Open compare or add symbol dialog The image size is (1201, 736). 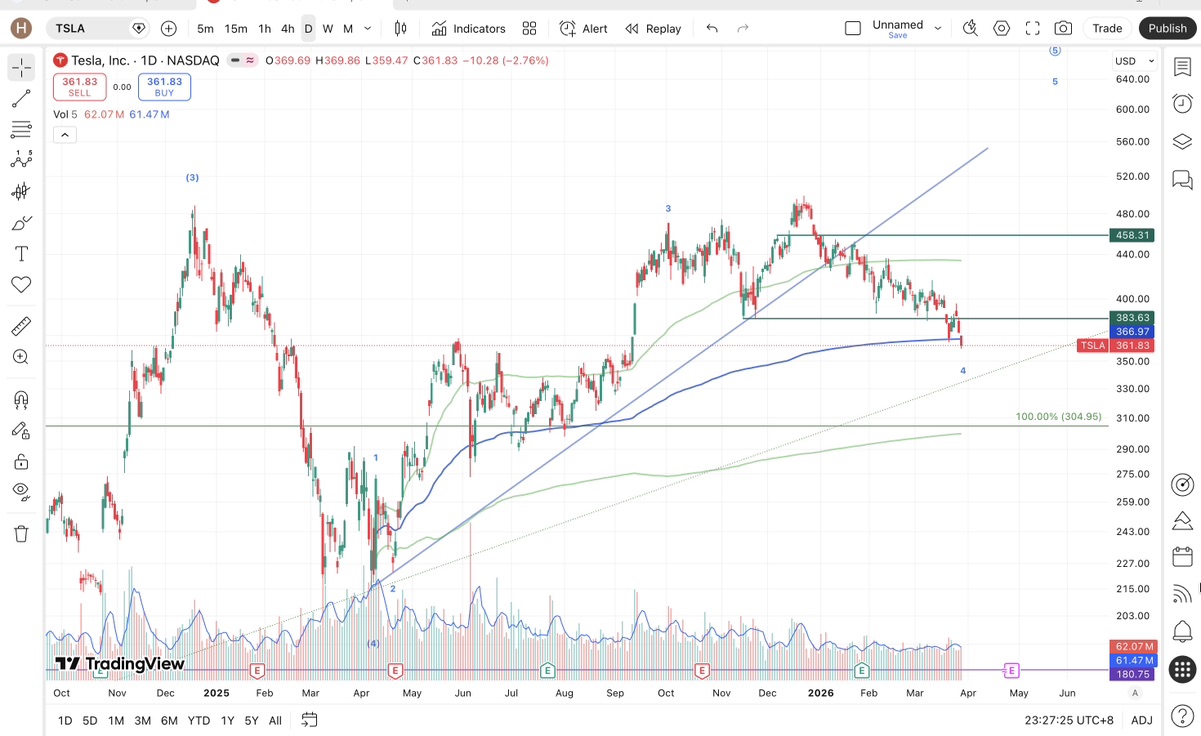click(169, 28)
